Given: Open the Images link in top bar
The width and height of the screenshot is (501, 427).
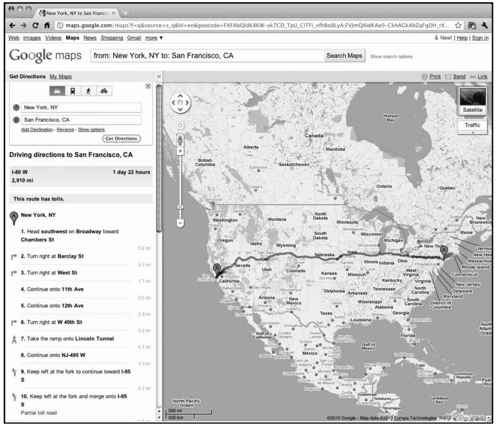Looking at the screenshot, I should tap(32, 38).
